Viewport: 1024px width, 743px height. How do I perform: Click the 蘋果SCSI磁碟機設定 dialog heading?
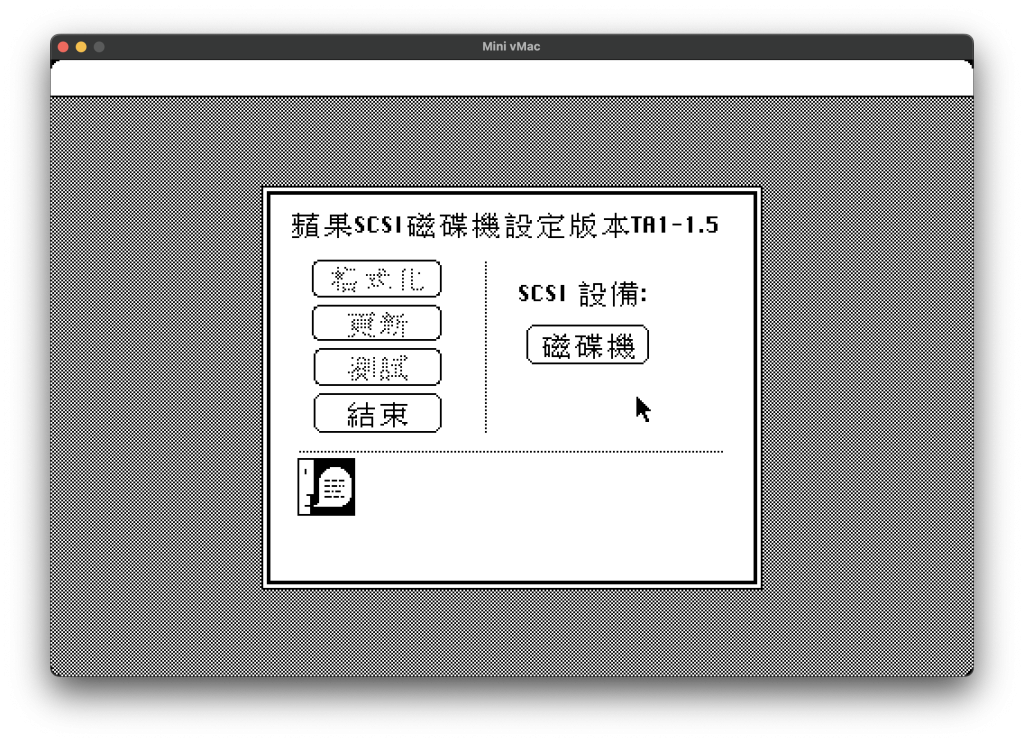click(460, 225)
